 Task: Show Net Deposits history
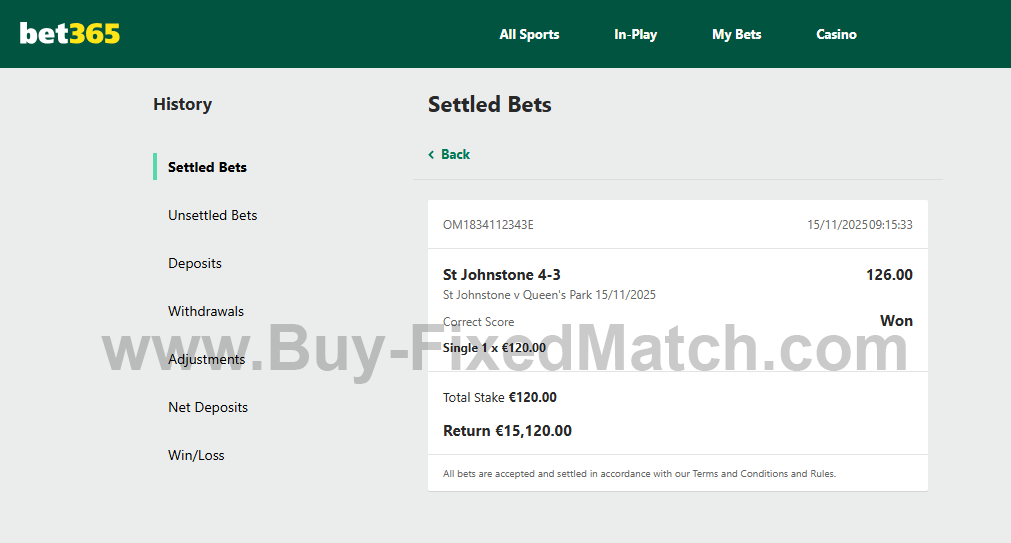(x=208, y=407)
